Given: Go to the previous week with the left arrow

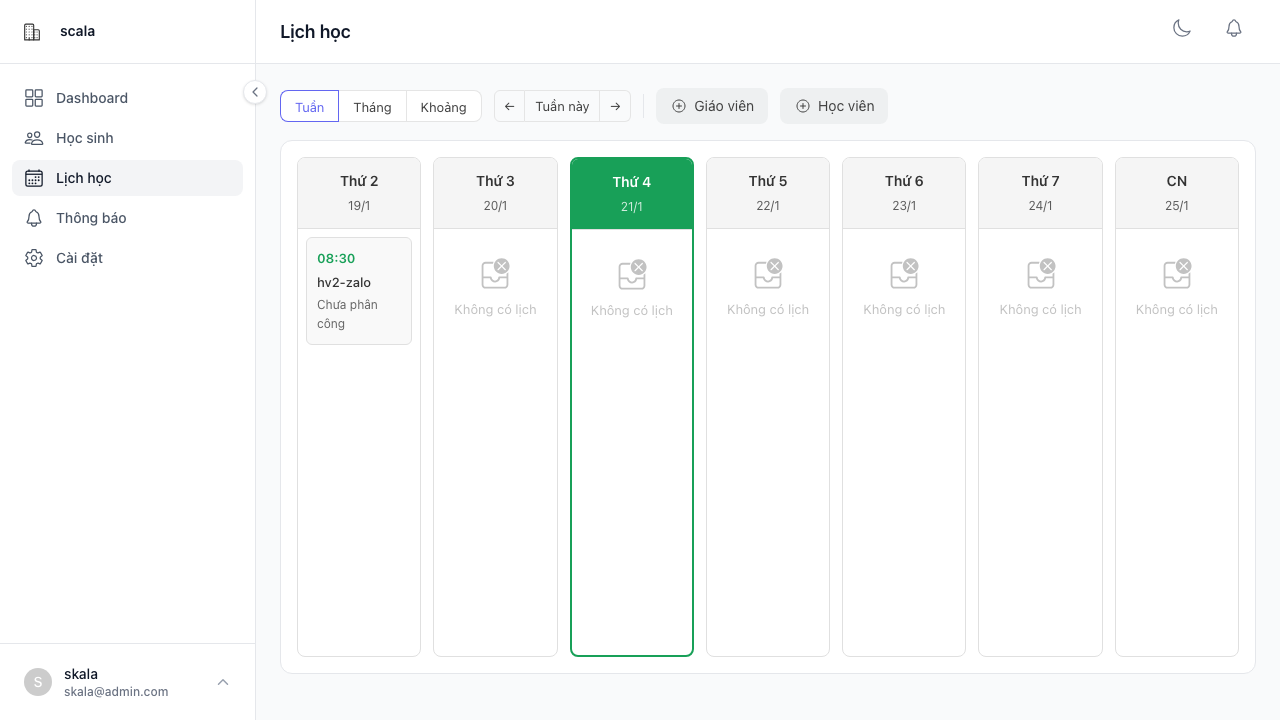Looking at the screenshot, I should pos(509,107).
